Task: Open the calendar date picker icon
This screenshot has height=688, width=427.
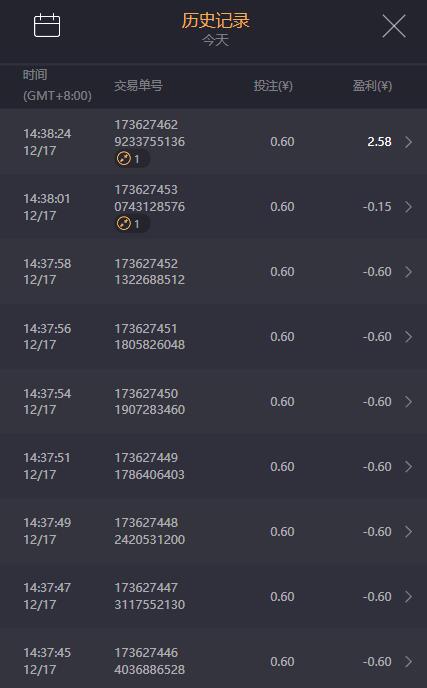Action: [47, 25]
